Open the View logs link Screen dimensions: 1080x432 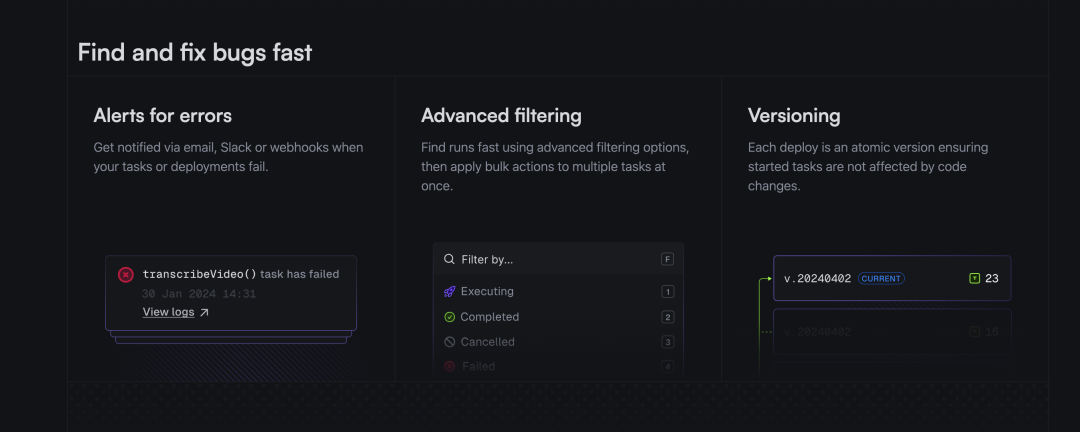[x=168, y=312]
